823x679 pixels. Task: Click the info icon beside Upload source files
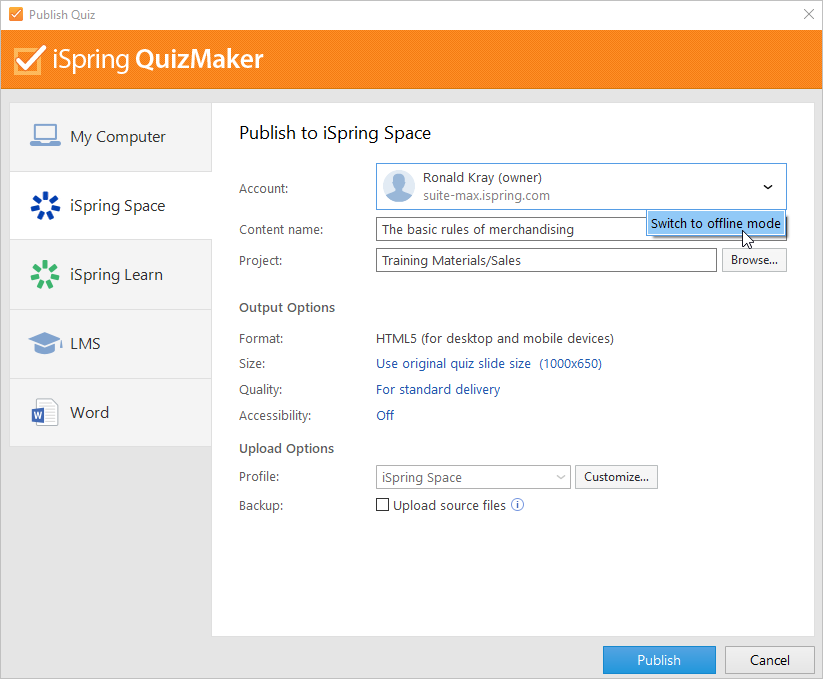pyautogui.click(x=518, y=505)
